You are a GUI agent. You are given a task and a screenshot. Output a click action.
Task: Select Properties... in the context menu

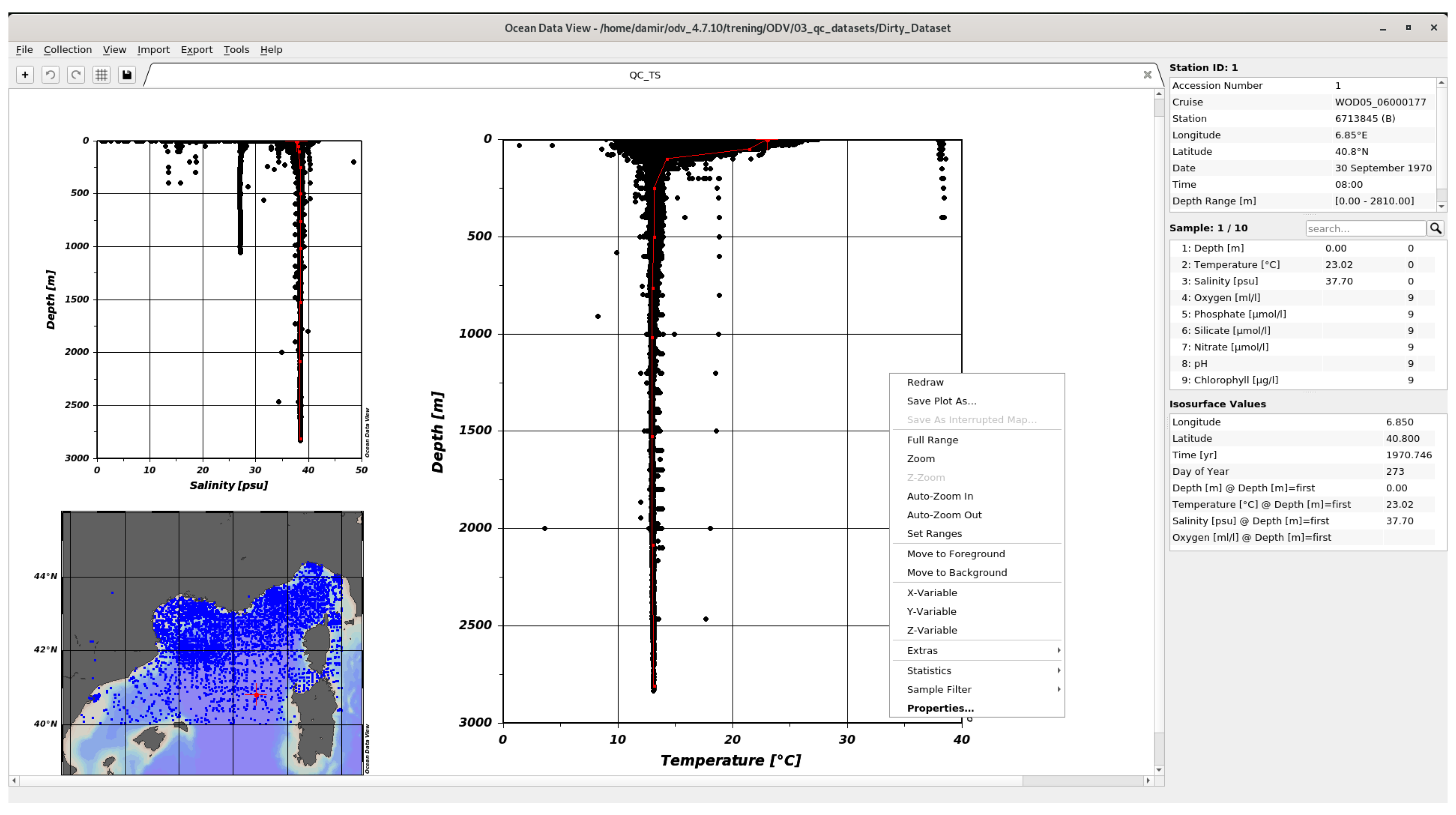(940, 708)
